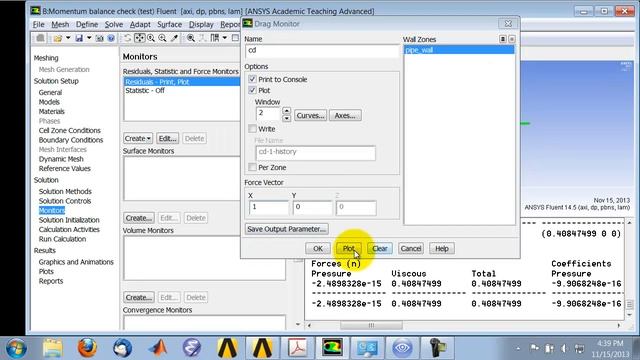640x360 pixels.
Task: Open the dropdown arrow beside the folder icon
Action: tap(68, 38)
